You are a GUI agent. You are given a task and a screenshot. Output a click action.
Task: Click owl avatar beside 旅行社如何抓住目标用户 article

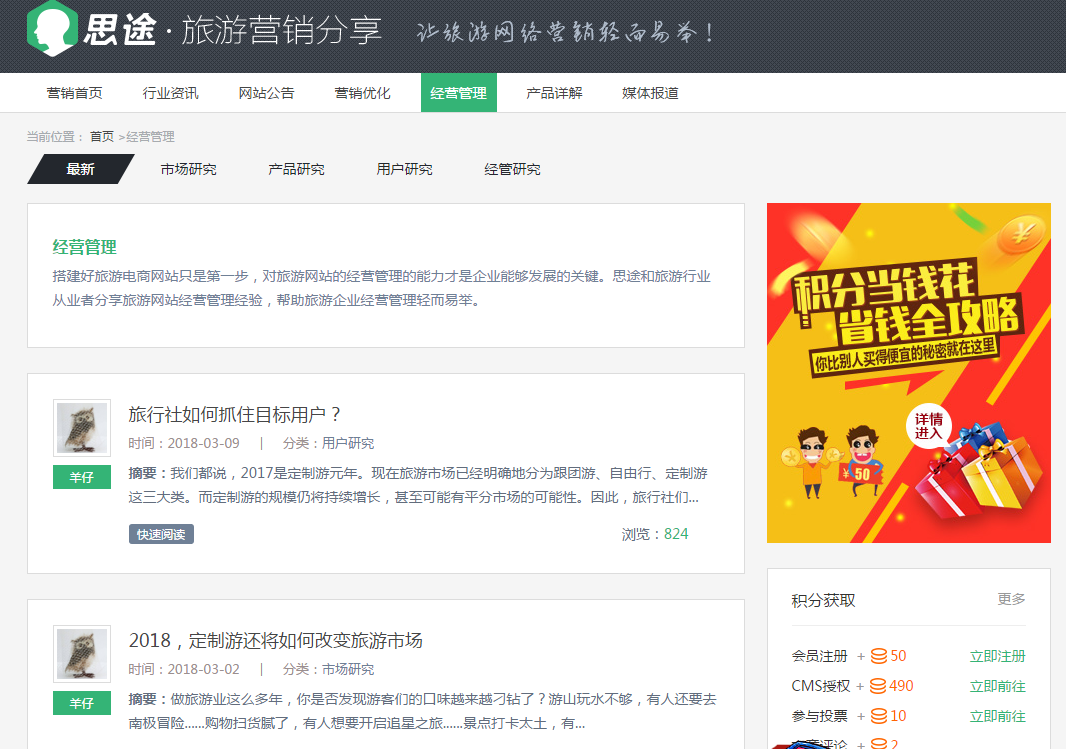(x=82, y=428)
